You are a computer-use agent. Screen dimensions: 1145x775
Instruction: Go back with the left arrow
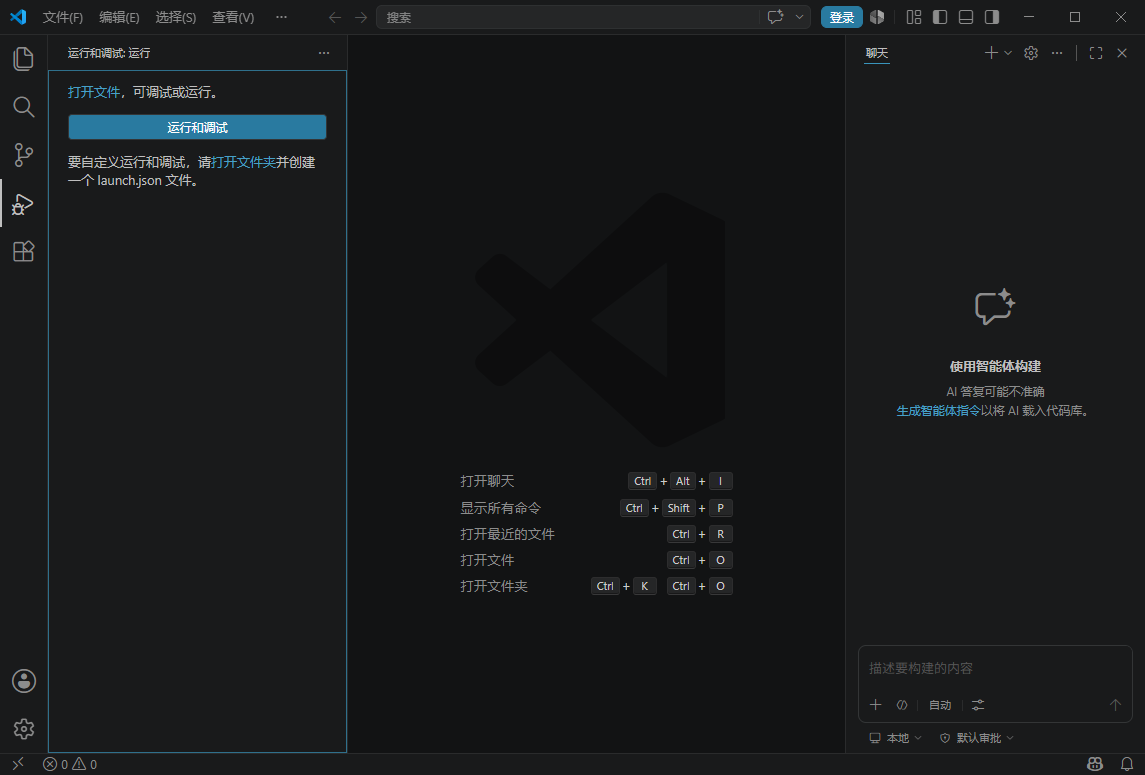click(x=334, y=17)
